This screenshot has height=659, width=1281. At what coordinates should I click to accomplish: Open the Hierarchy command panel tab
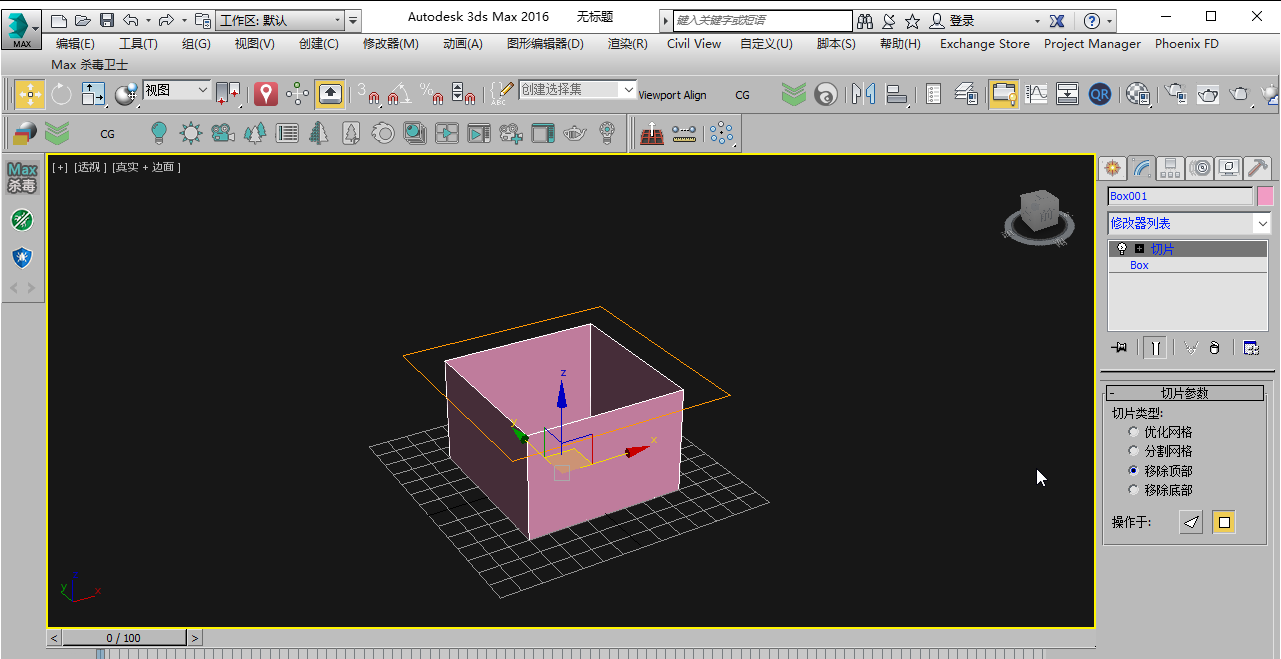(1170, 168)
